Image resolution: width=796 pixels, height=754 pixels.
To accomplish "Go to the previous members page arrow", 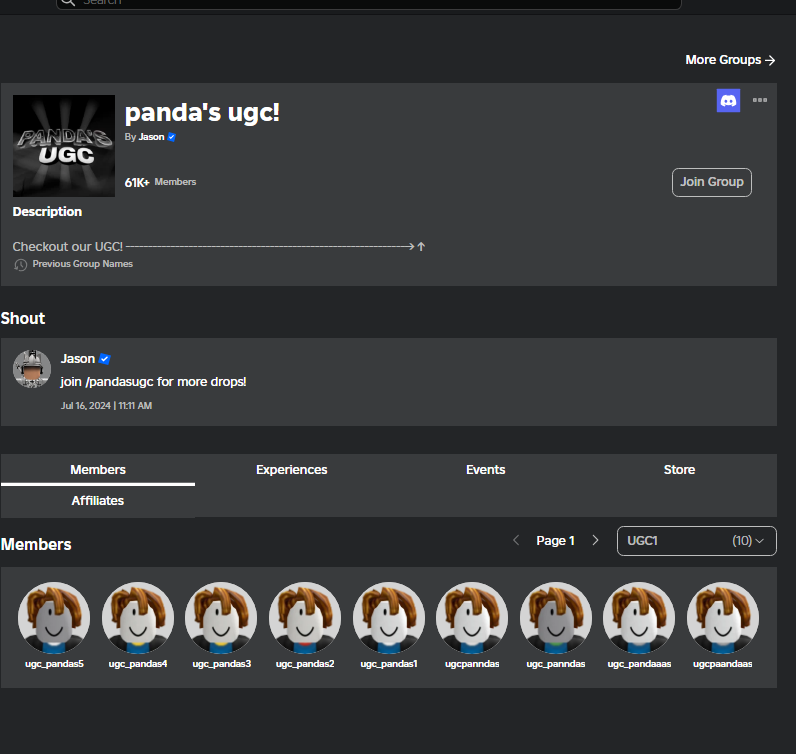I will point(516,540).
